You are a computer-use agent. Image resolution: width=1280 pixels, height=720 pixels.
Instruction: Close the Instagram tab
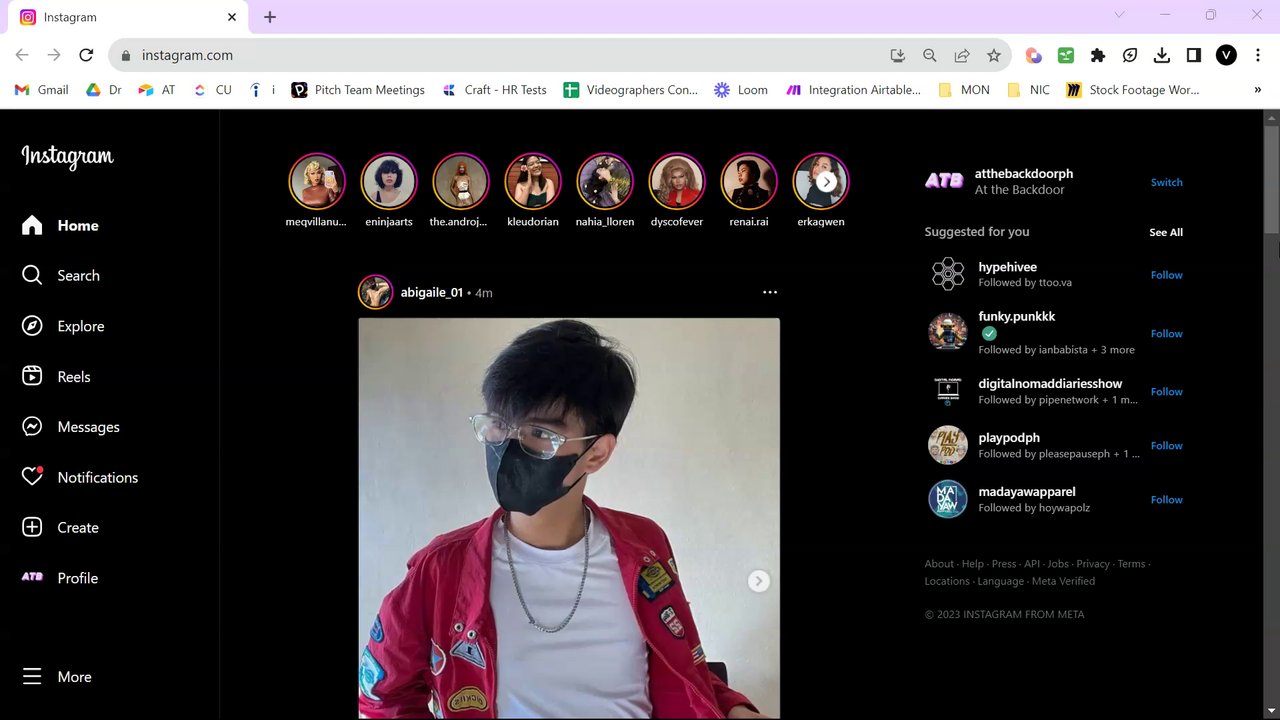click(x=232, y=17)
